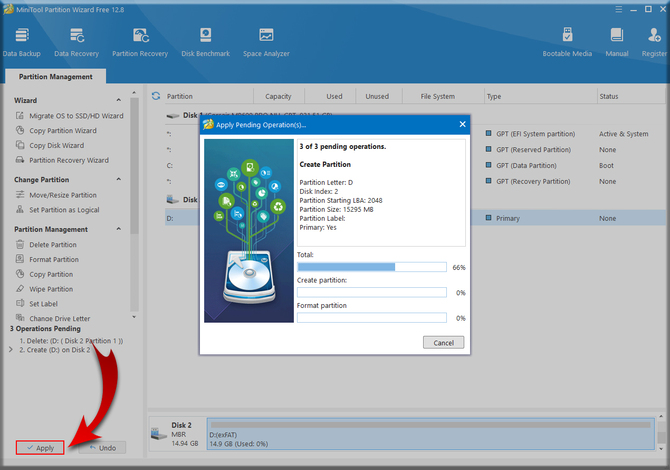Viewport: 670px width, 470px height.
Task: Click GPT (EFI System partition) type
Action: (535, 134)
